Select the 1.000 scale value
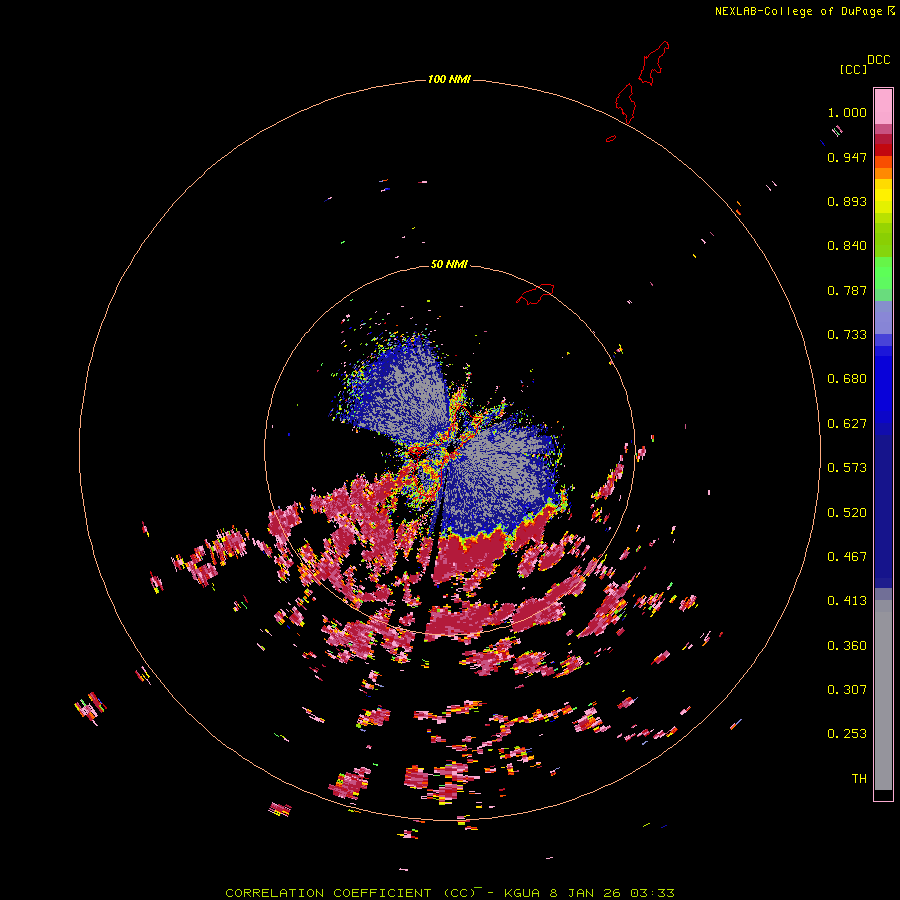Viewport: 900px width, 900px height. click(847, 112)
